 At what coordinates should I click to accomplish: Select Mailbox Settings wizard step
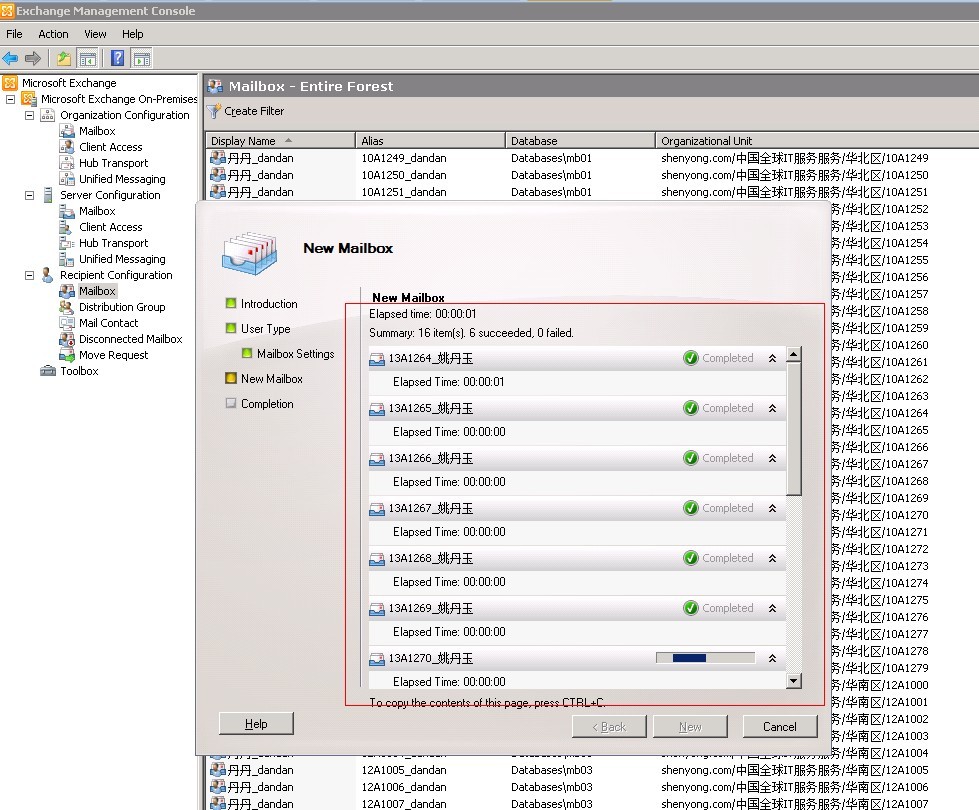click(295, 353)
